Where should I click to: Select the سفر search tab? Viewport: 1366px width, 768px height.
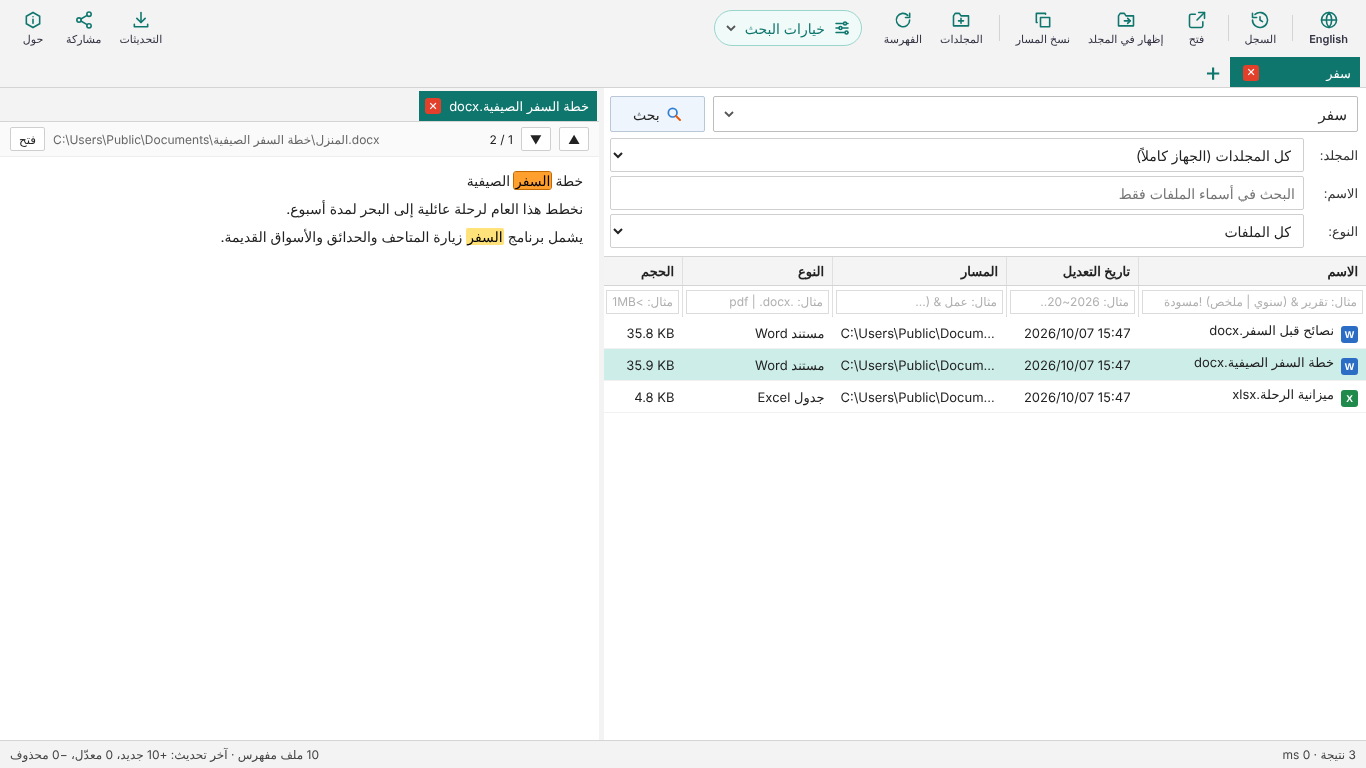(1295, 73)
